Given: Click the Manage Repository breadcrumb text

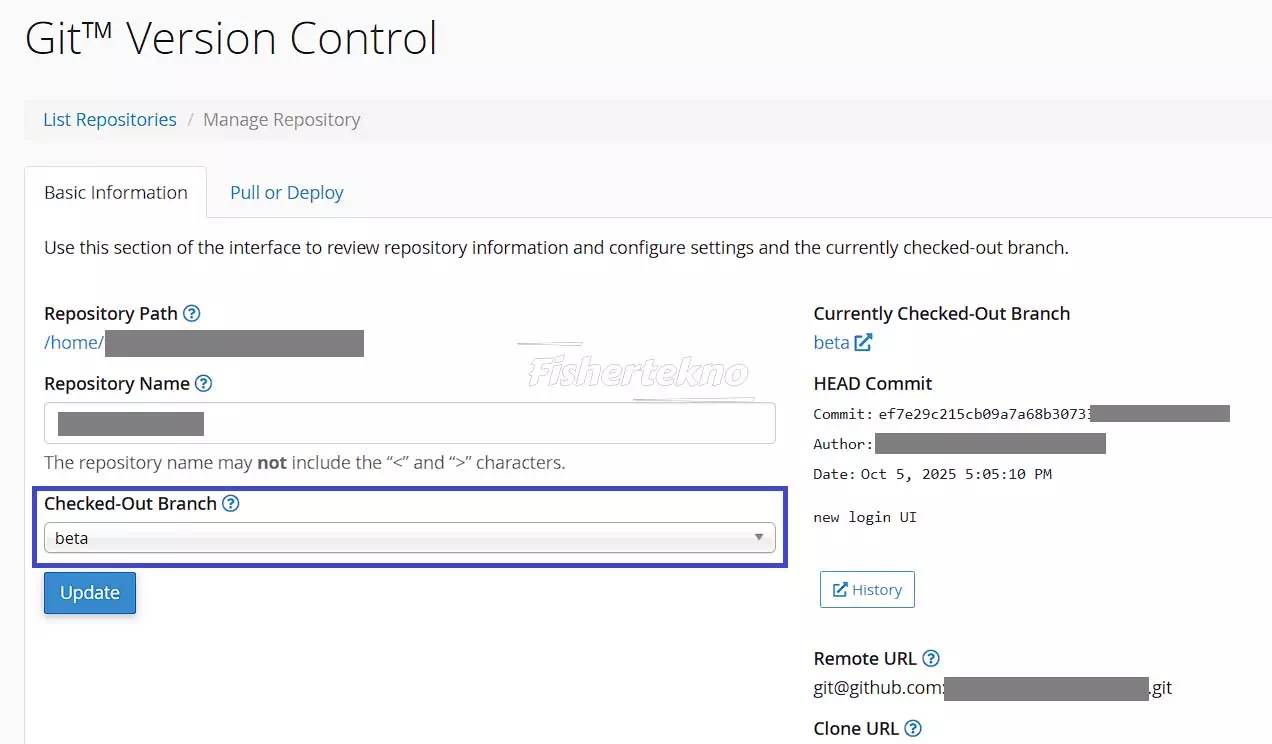Looking at the screenshot, I should click(x=281, y=120).
